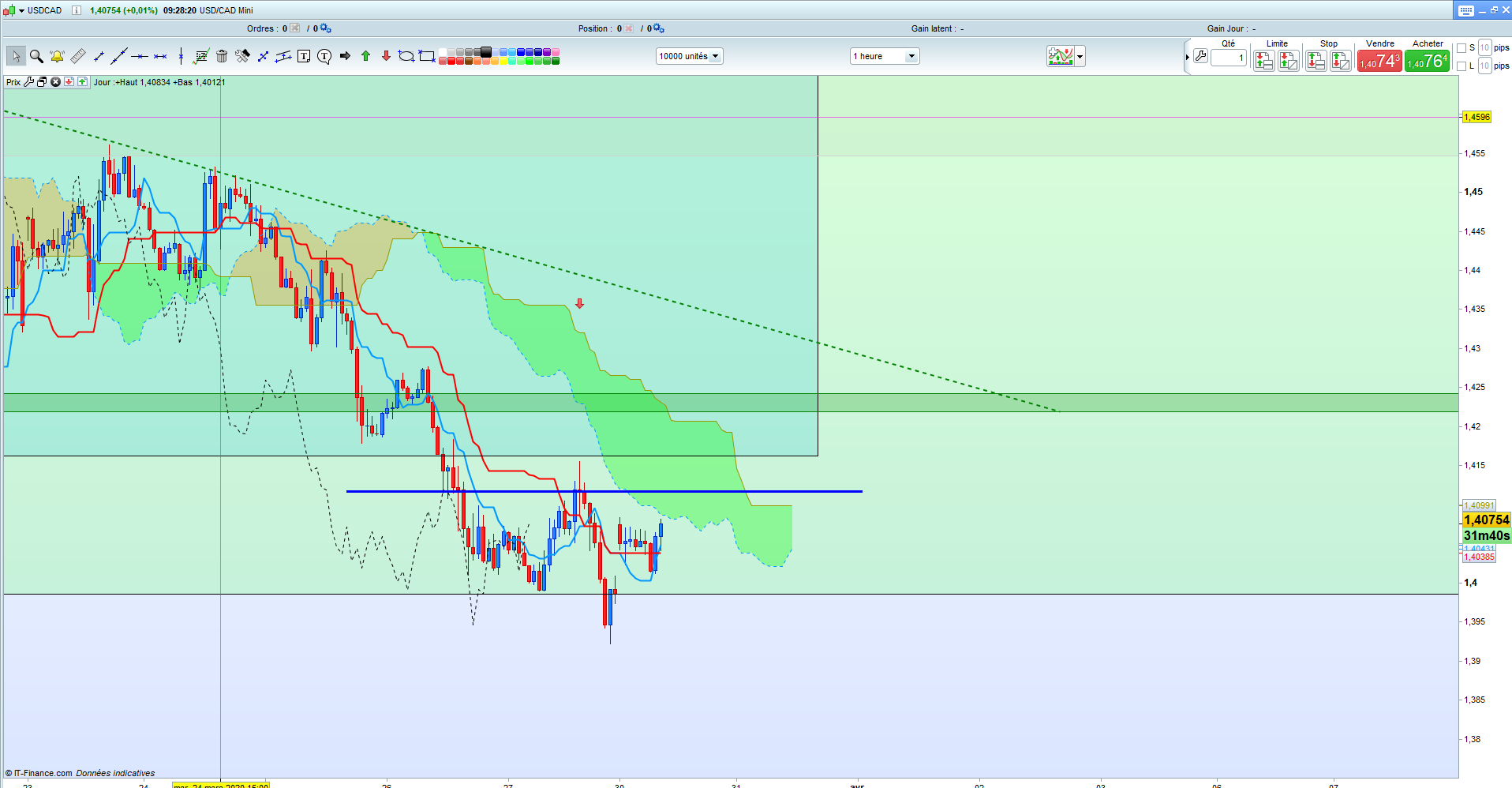1512x788 pixels.
Task: Open the Fibonacci retracement chart tool
Action: 201,56
